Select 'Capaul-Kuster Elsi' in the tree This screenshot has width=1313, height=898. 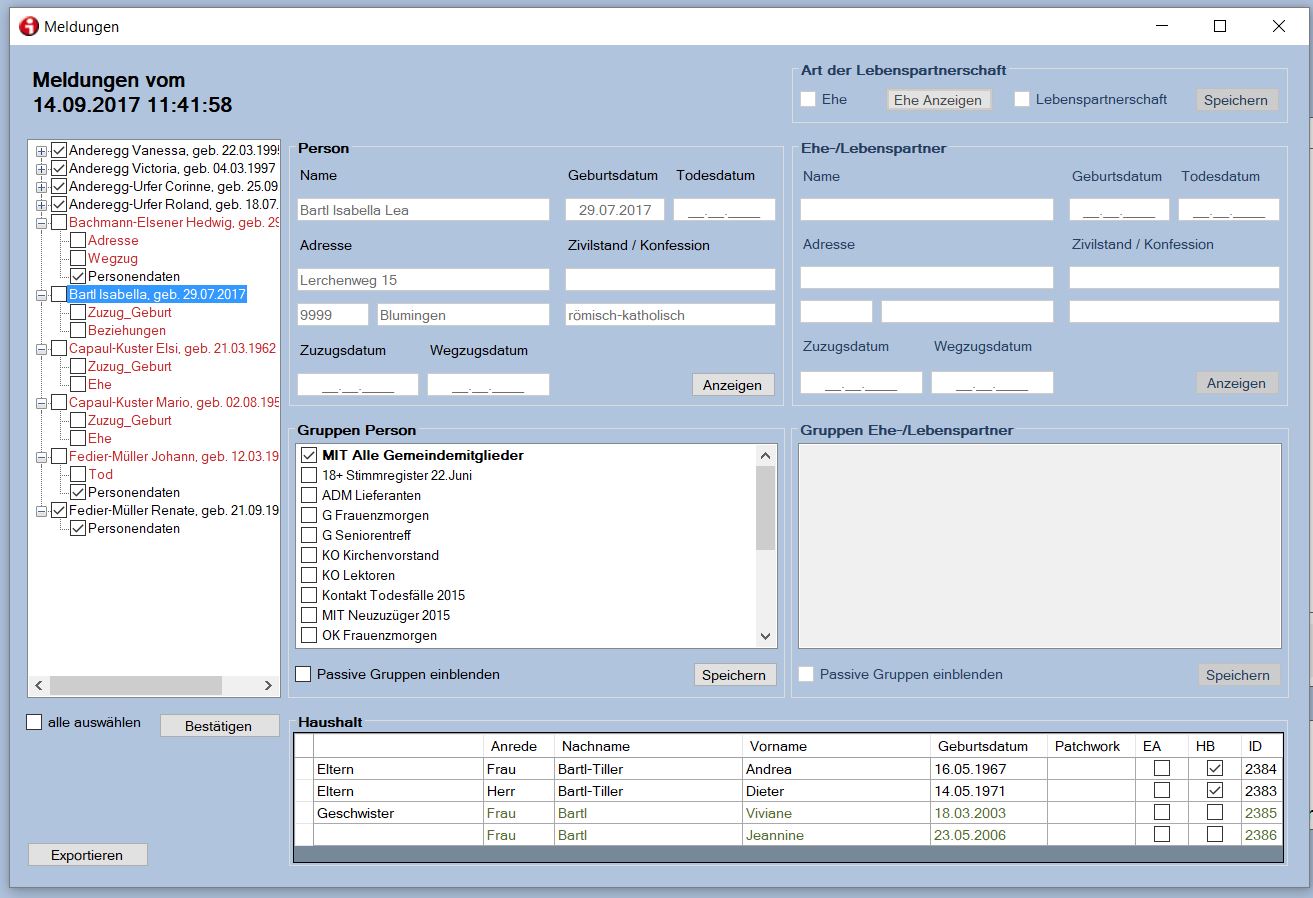(x=171, y=349)
